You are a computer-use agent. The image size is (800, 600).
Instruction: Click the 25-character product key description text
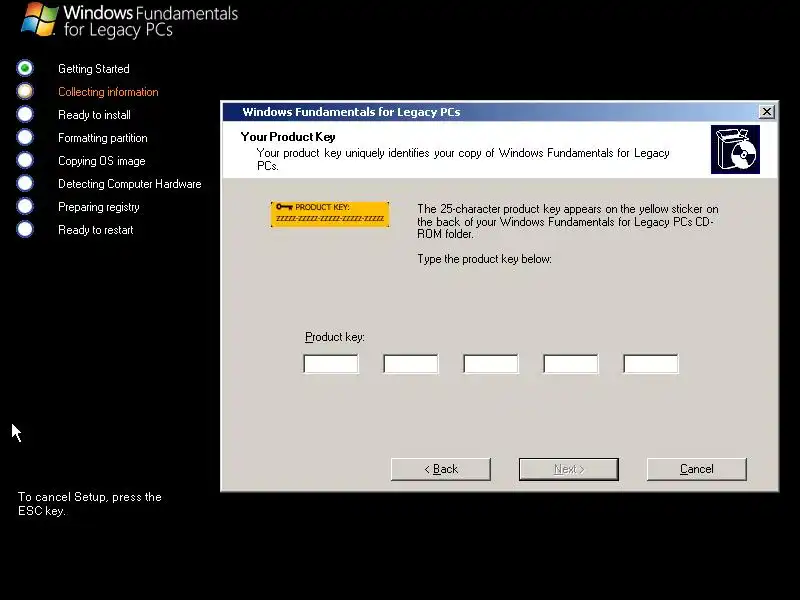(x=568, y=221)
